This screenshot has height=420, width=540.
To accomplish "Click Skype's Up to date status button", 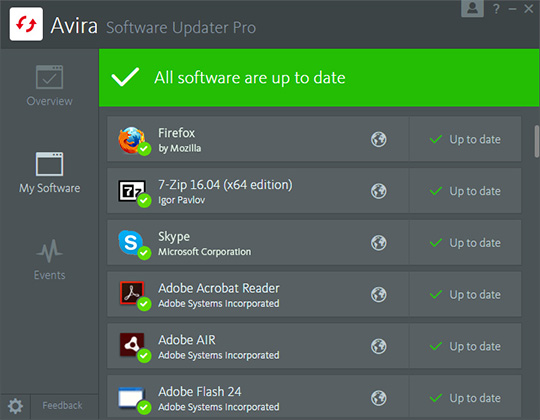I will [x=465, y=243].
